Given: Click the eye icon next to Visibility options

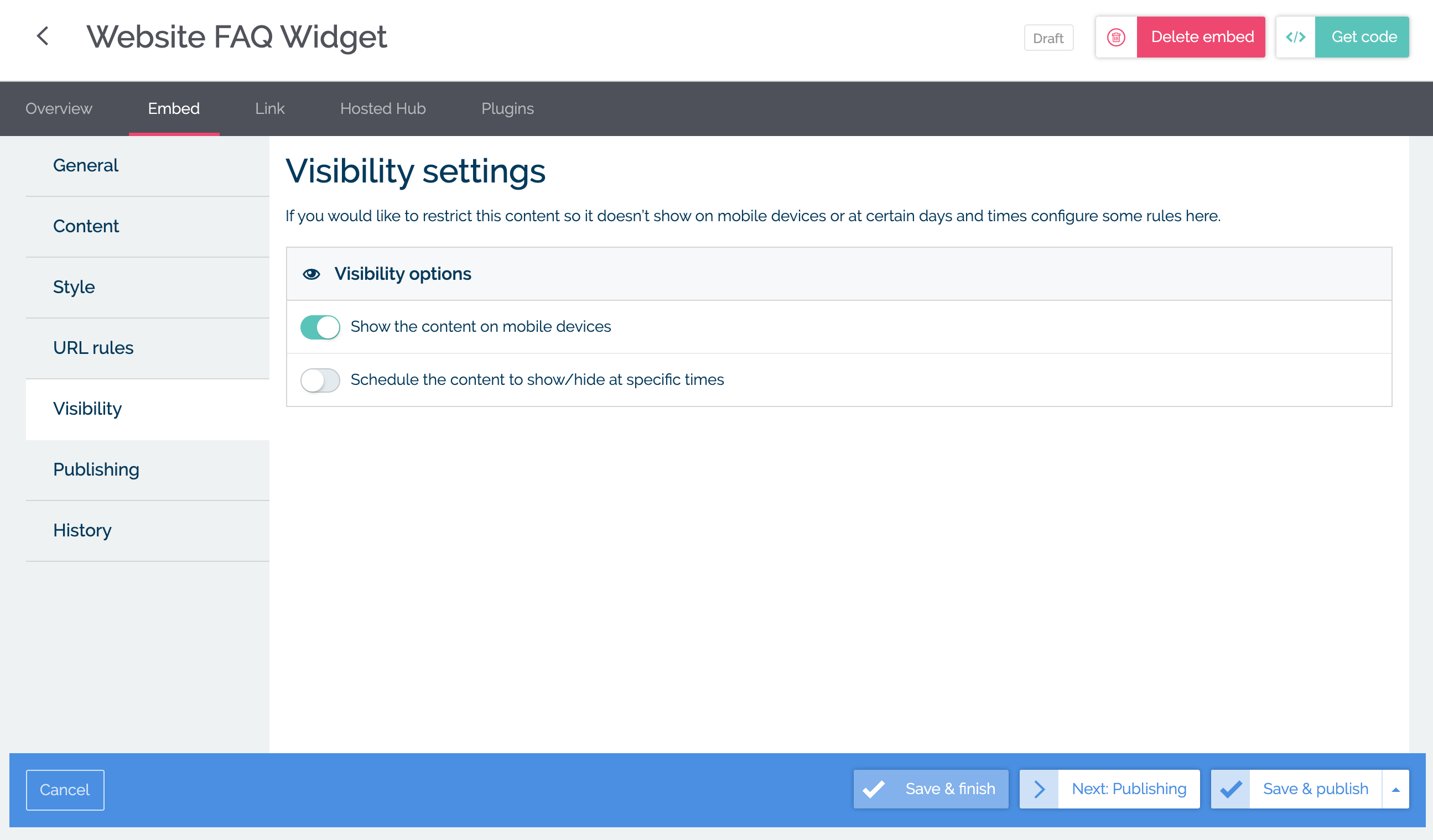Looking at the screenshot, I should pyautogui.click(x=312, y=273).
